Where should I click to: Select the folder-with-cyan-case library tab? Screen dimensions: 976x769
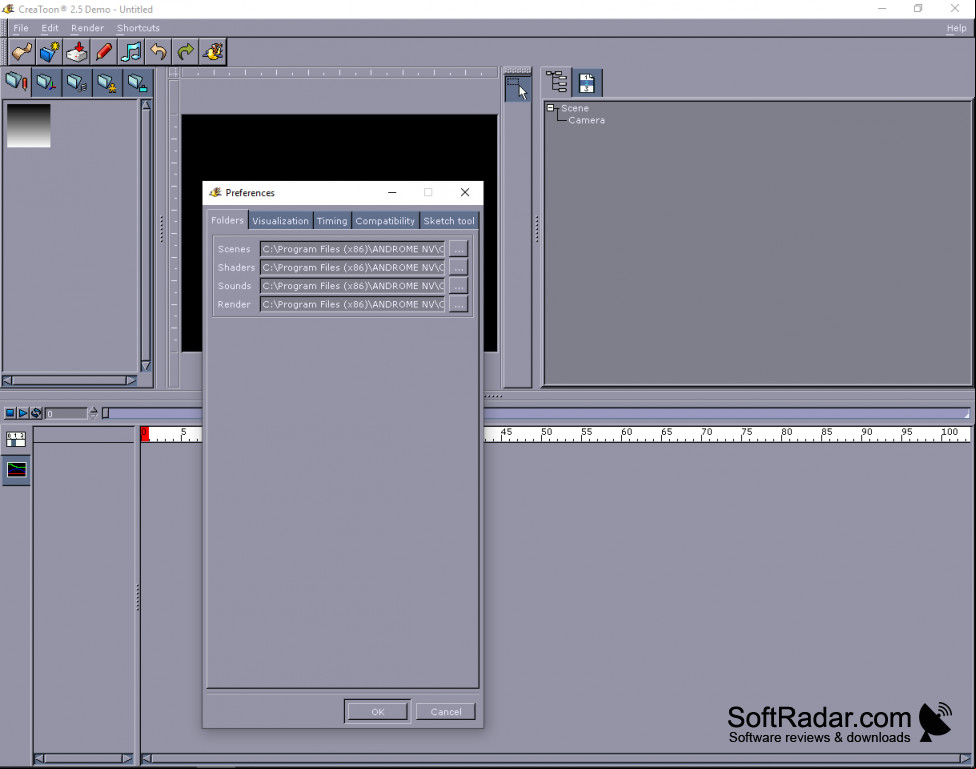click(x=138, y=82)
